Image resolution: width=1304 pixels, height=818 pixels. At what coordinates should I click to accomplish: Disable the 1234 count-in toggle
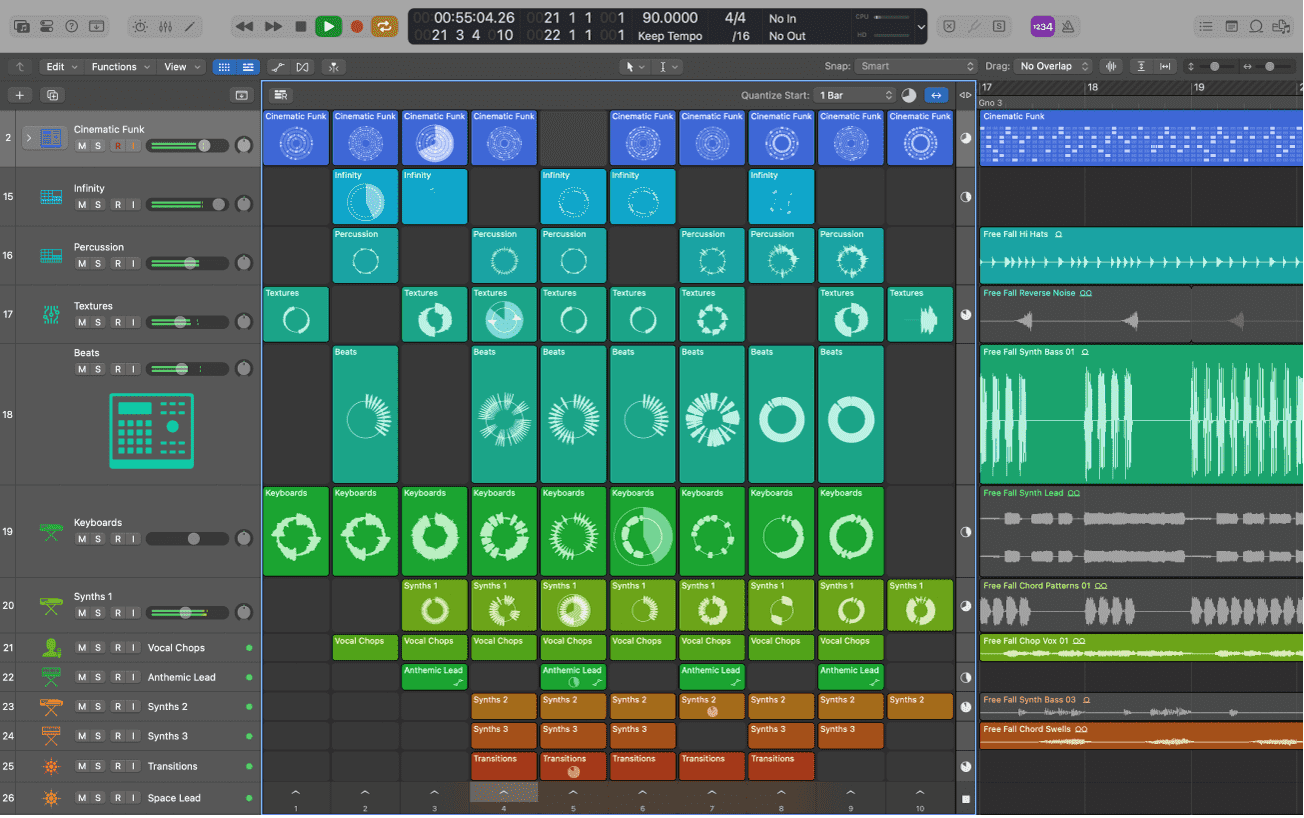pyautogui.click(x=1043, y=26)
